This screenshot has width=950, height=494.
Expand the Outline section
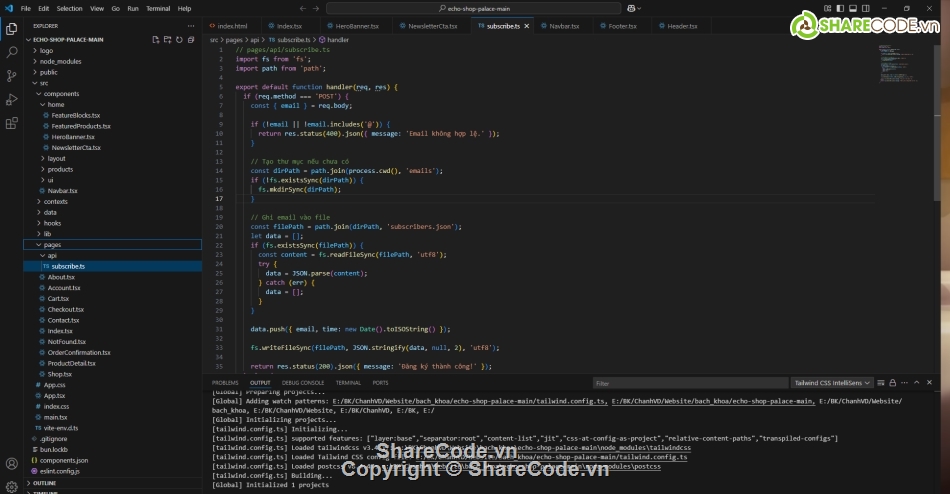pos(44,483)
